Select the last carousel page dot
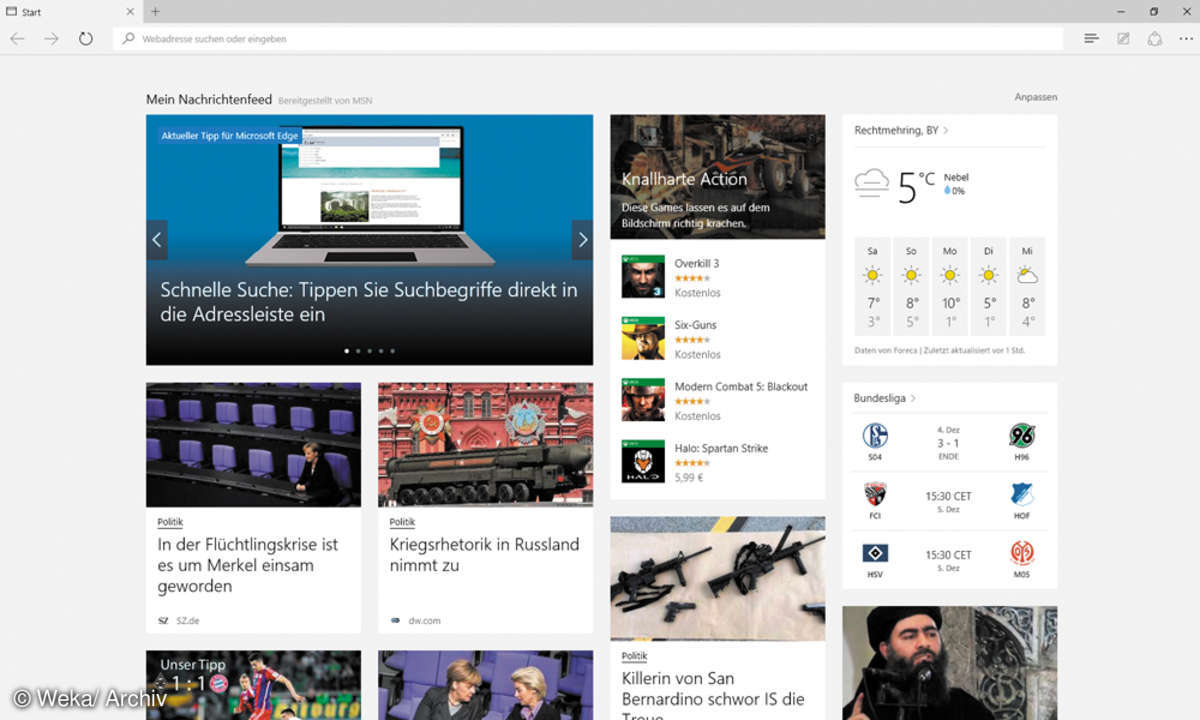 (x=392, y=351)
